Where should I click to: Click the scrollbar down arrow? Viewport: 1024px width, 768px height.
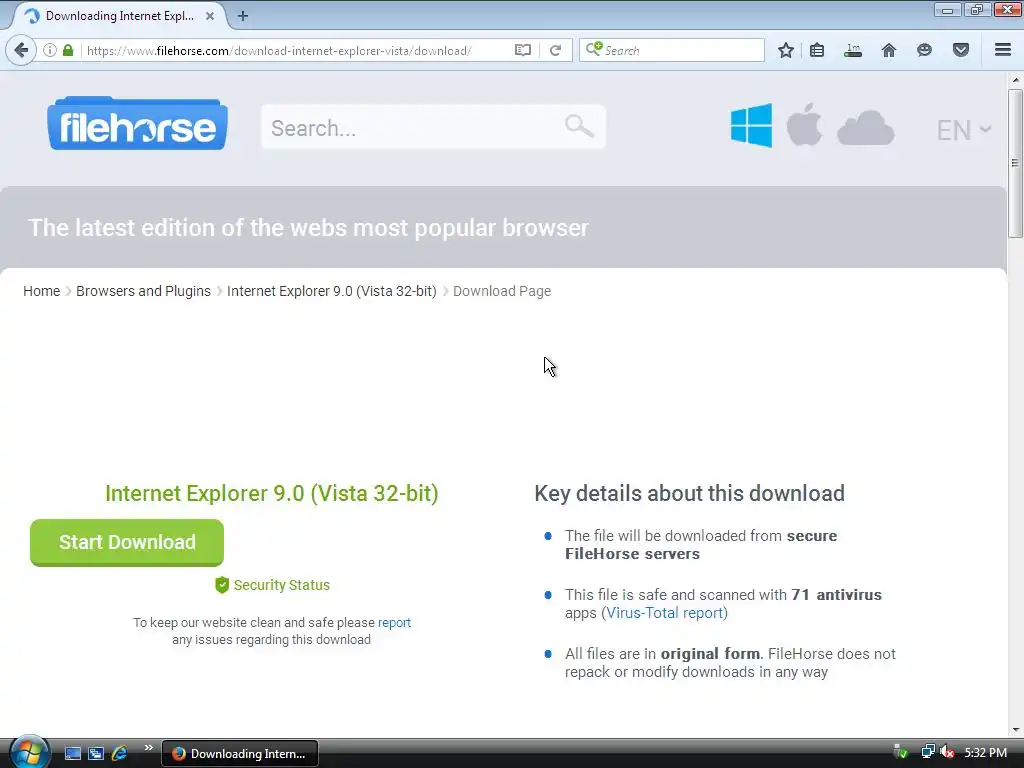(1015, 730)
